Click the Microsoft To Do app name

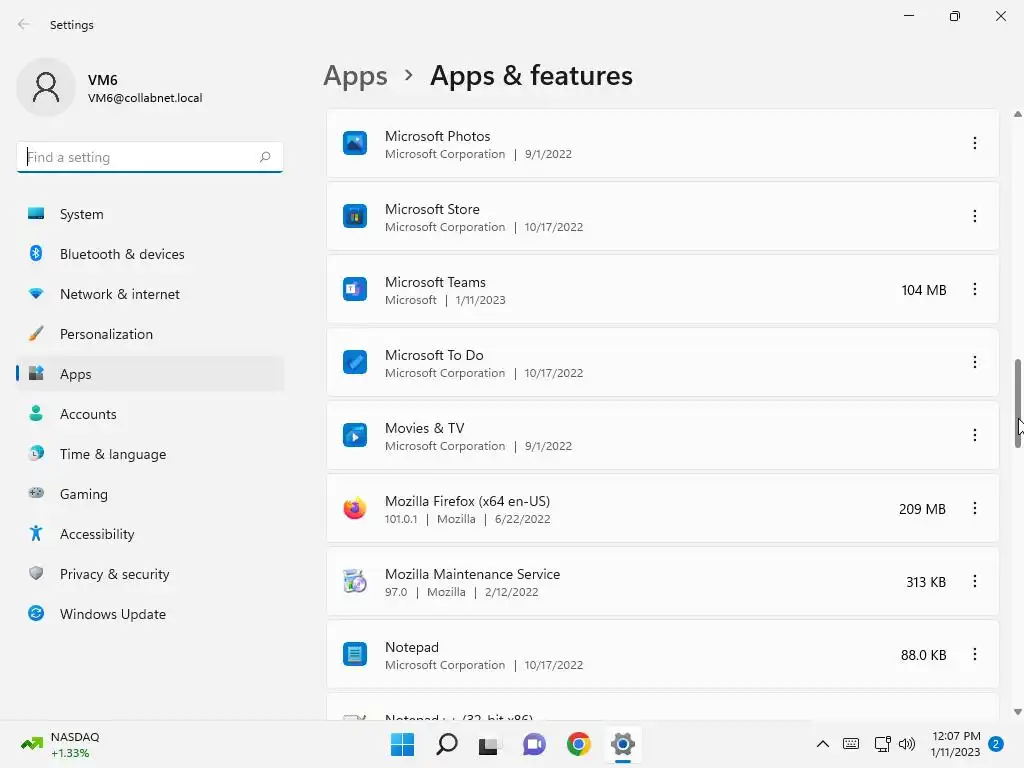pos(434,355)
